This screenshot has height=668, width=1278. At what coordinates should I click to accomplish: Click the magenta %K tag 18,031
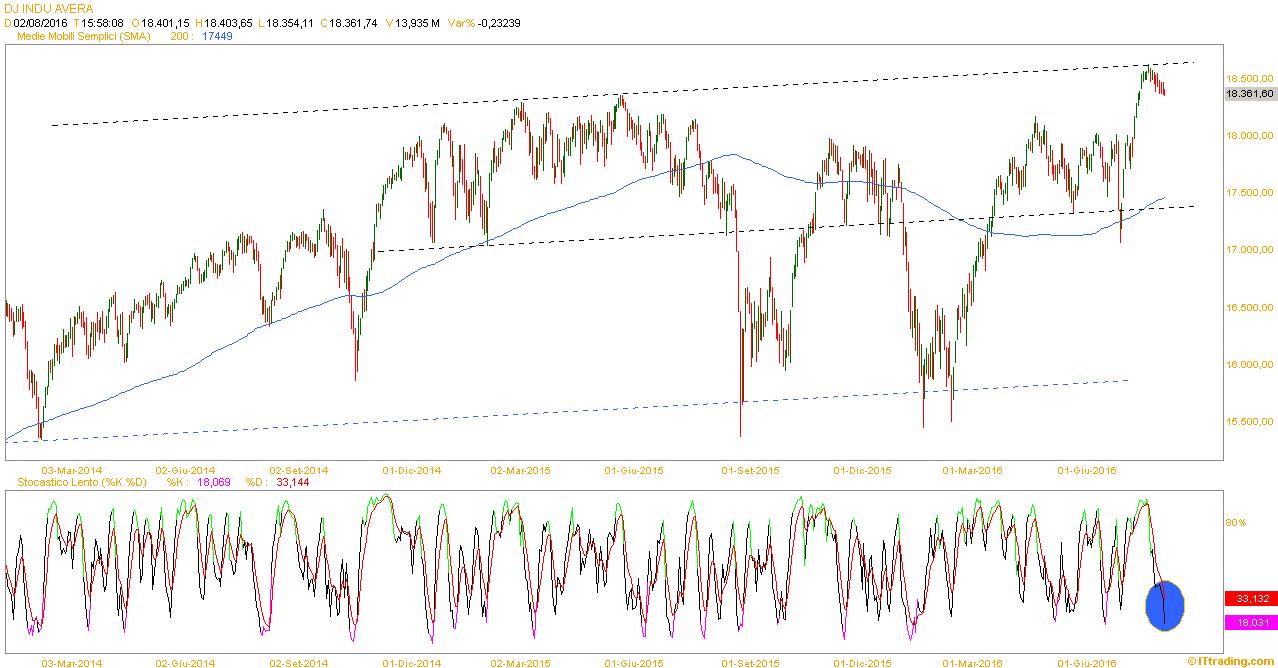click(1250, 622)
